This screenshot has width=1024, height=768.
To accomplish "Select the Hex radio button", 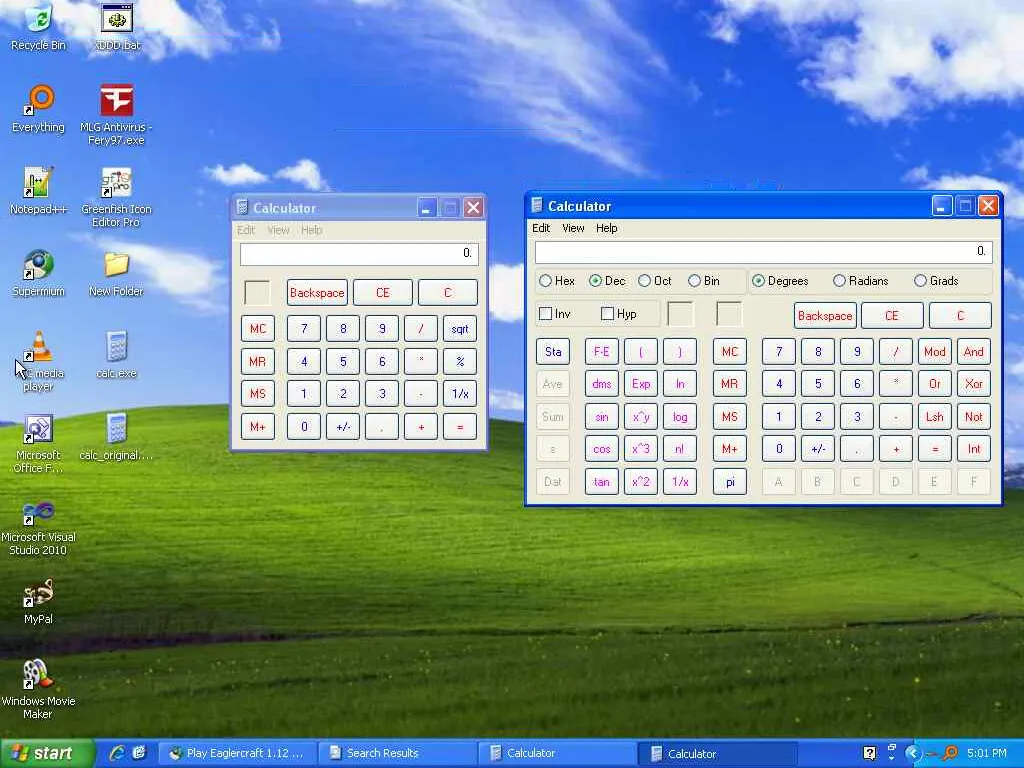I will pyautogui.click(x=557, y=281).
